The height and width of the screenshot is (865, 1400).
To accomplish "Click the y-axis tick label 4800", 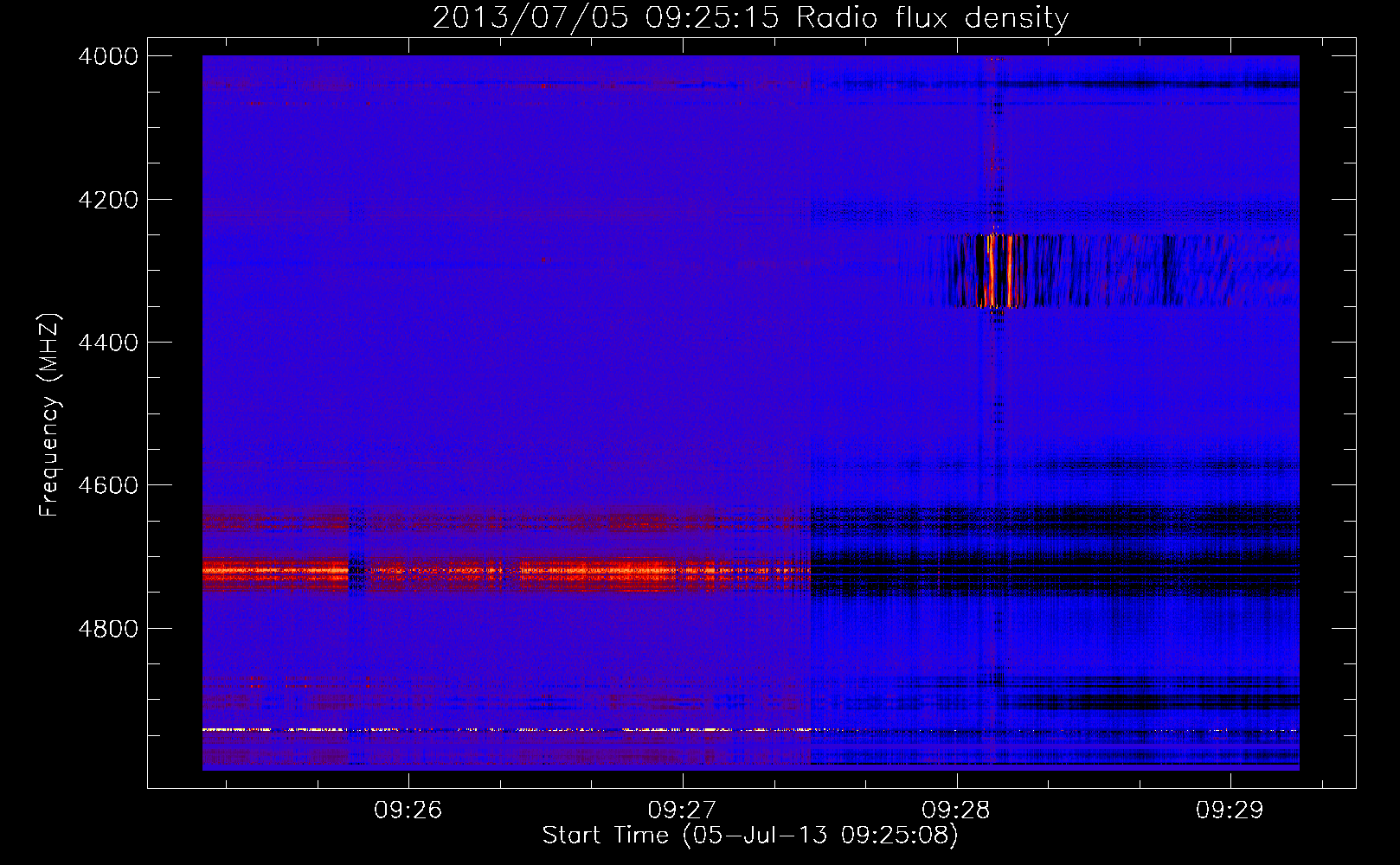I will pos(108,628).
